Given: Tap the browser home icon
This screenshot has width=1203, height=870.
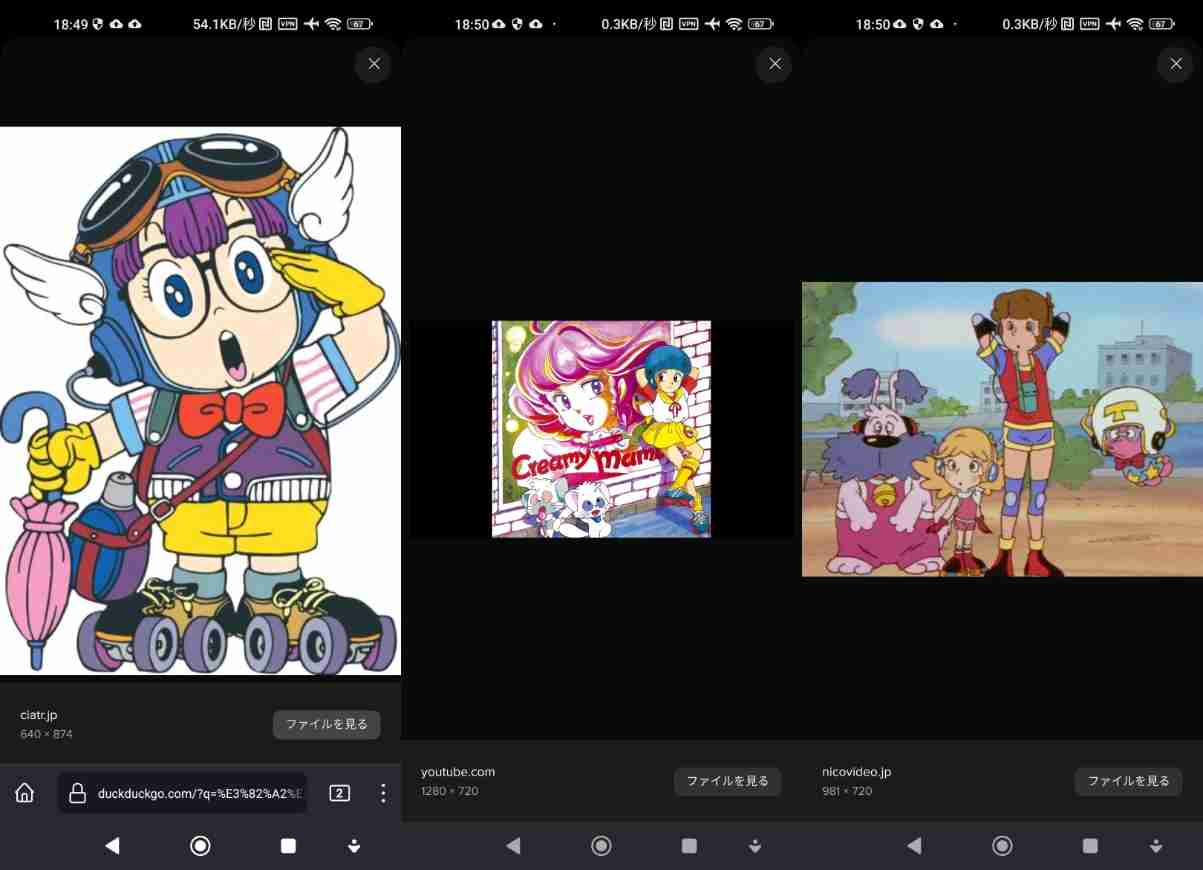Looking at the screenshot, I should (x=25, y=793).
